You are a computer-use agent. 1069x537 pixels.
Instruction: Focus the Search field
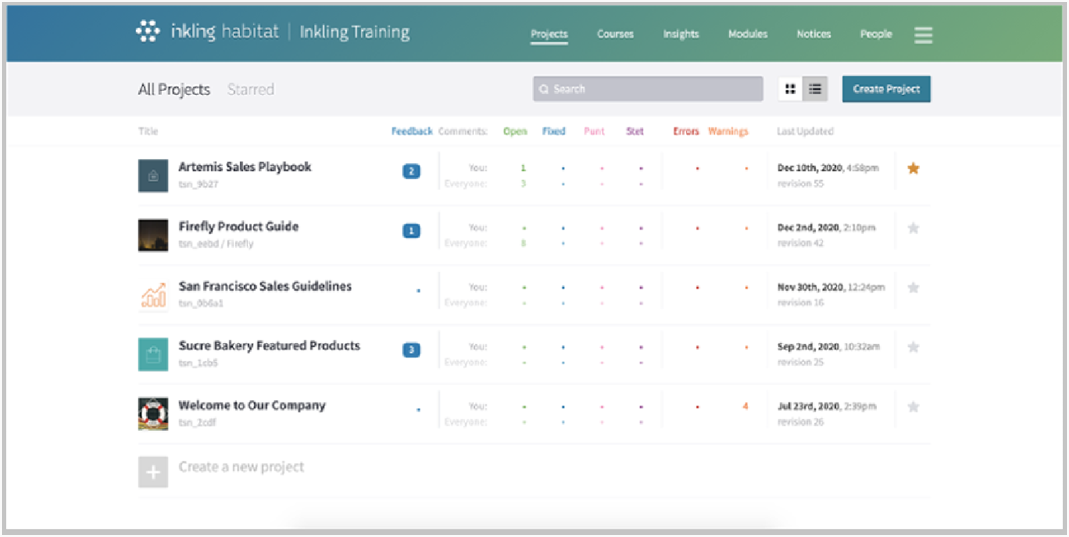point(648,89)
